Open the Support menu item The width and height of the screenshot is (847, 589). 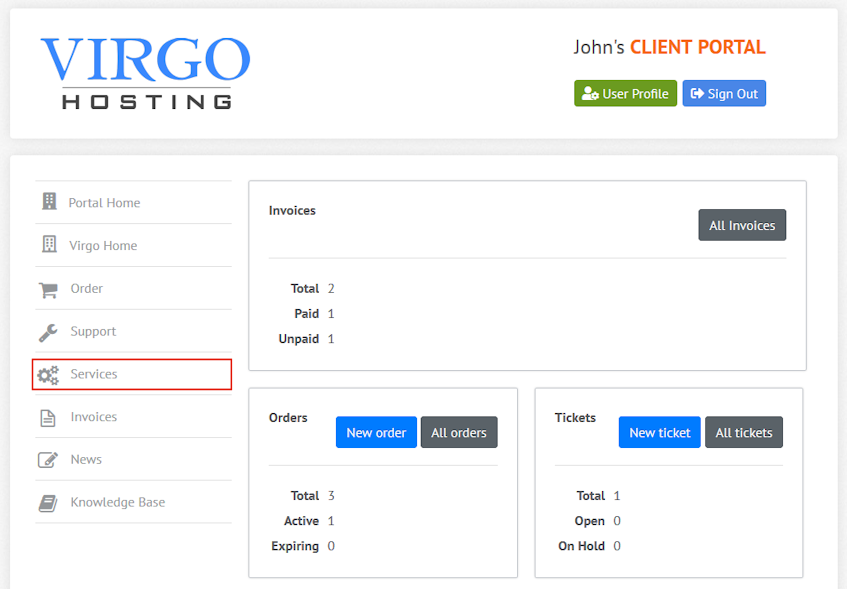pos(133,331)
